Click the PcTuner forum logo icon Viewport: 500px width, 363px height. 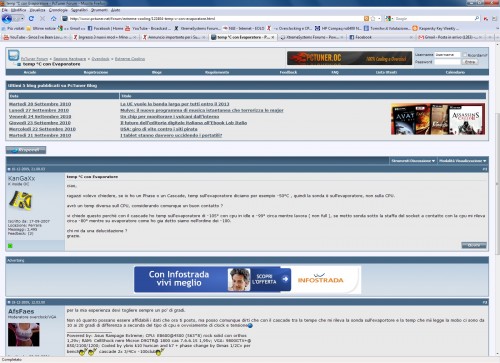point(14,55)
